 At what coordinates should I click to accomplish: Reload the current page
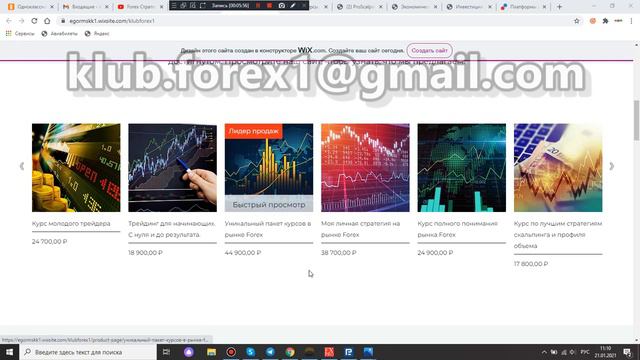coord(34,21)
